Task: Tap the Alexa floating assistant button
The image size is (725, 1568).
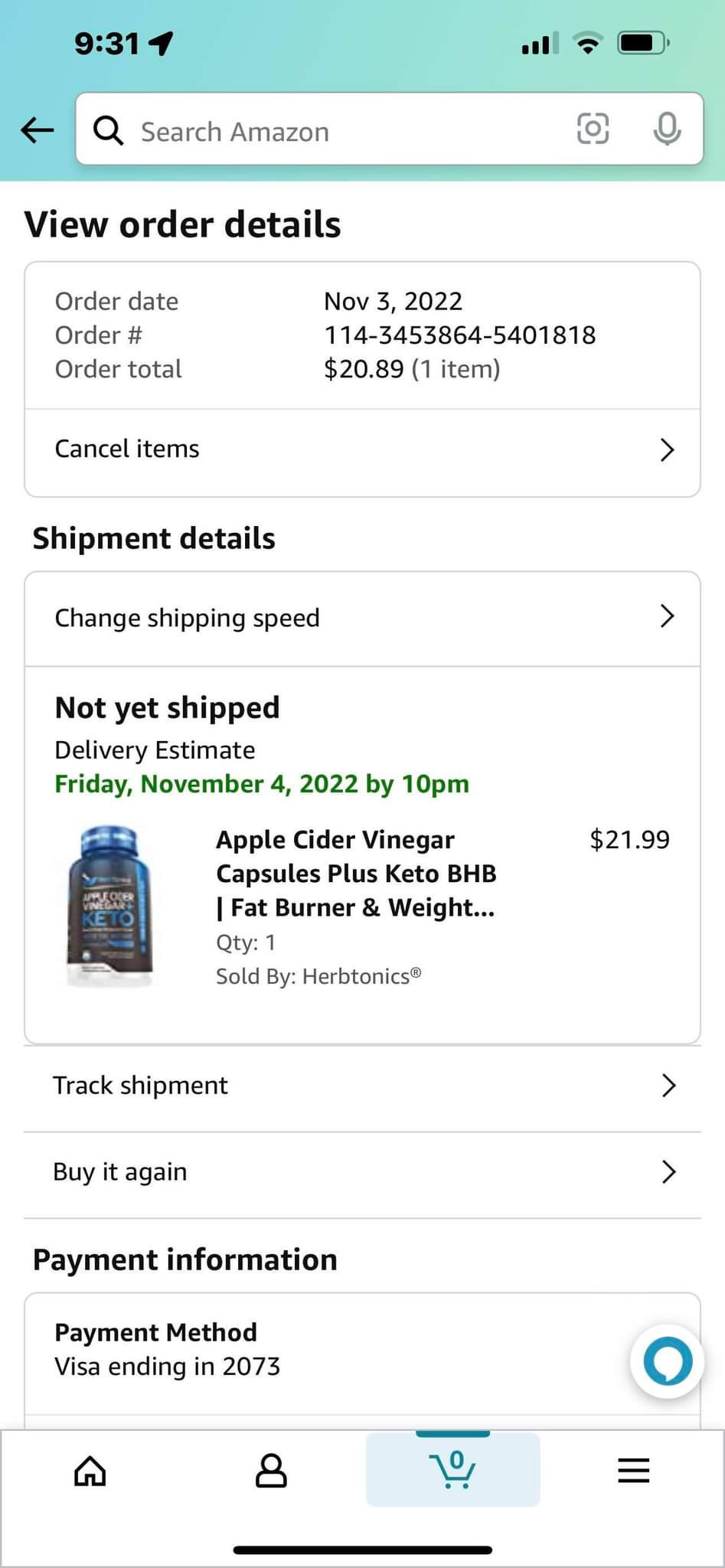Action: [x=667, y=1361]
